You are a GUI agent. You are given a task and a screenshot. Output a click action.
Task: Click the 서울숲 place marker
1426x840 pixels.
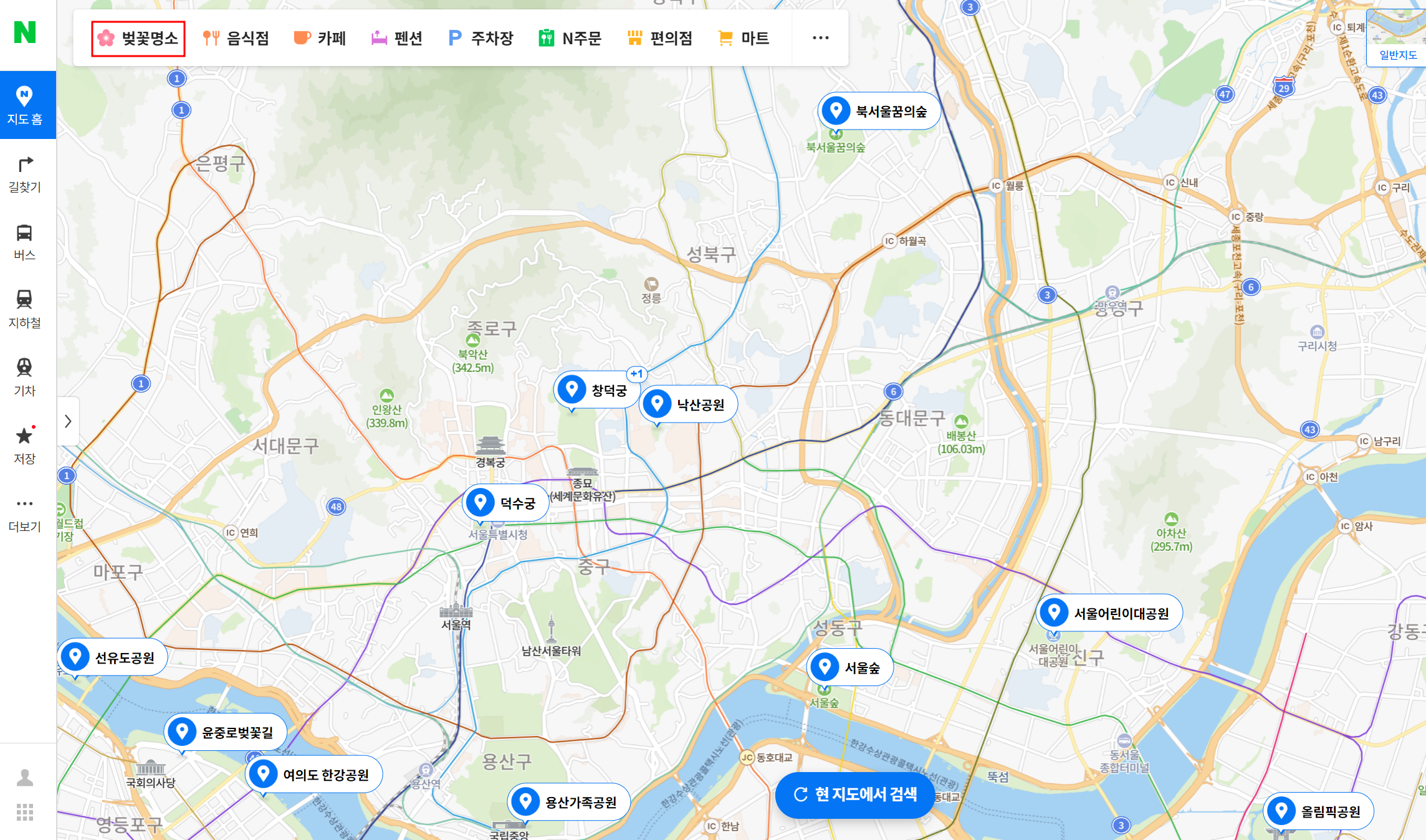[850, 668]
